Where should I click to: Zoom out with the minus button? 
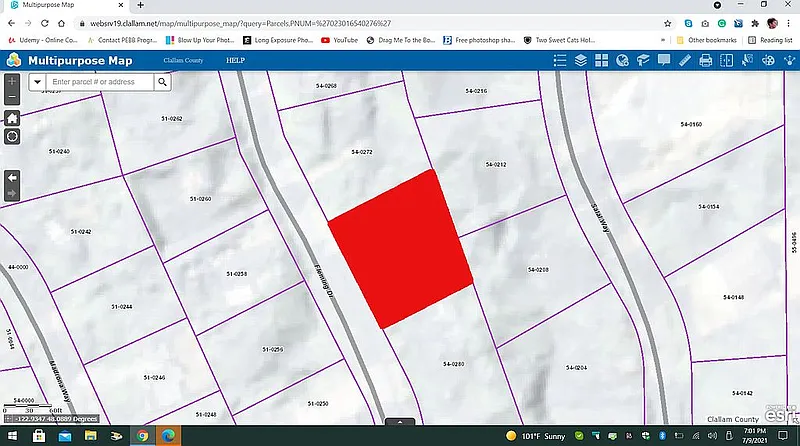pos(12,97)
